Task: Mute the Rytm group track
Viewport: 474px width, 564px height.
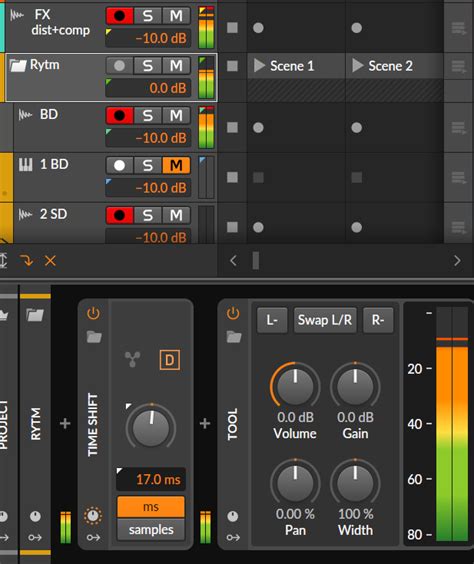Action: click(176, 66)
